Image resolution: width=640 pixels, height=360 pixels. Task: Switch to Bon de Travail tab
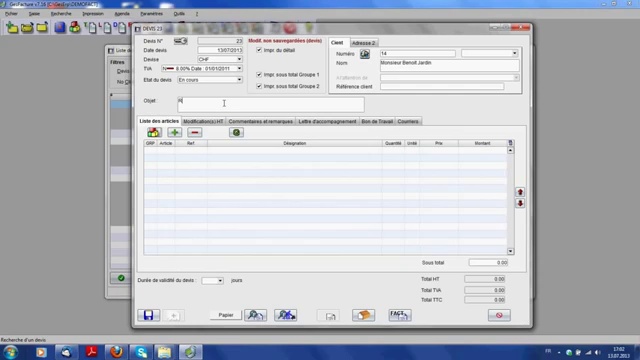[x=377, y=122]
